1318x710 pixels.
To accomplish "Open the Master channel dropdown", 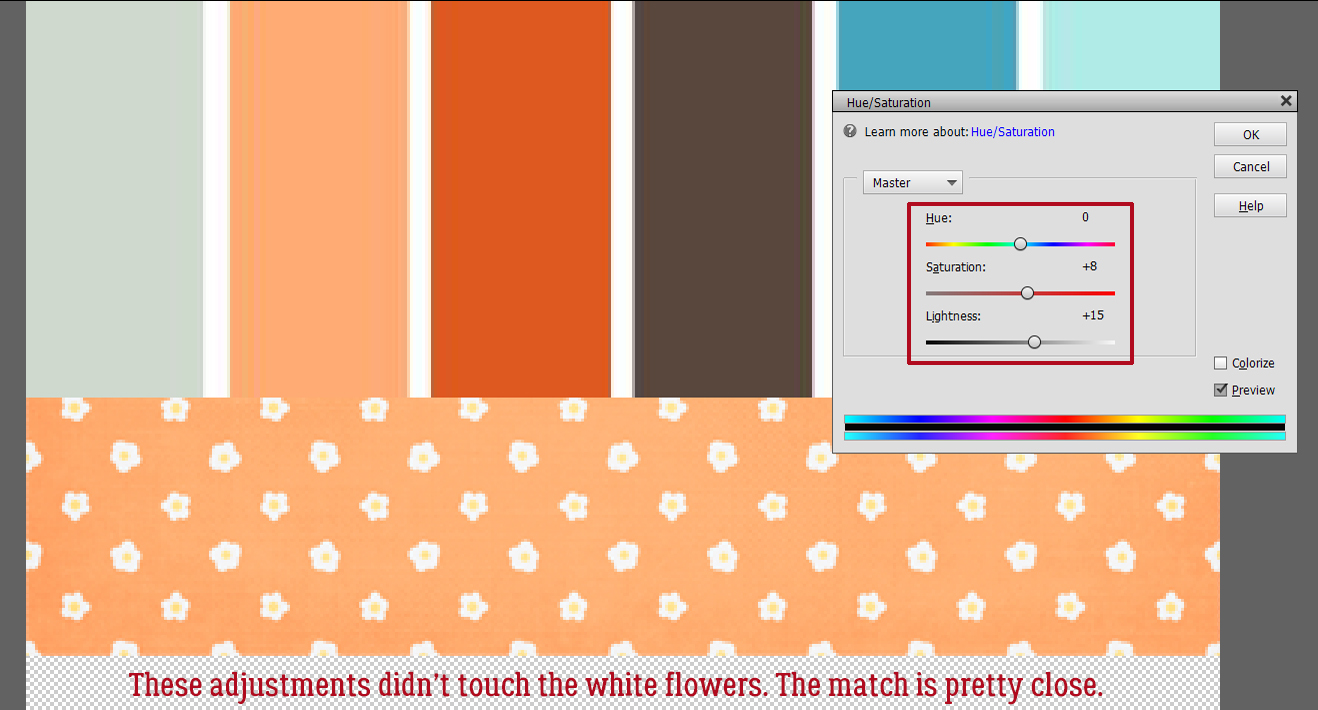I will 913,183.
